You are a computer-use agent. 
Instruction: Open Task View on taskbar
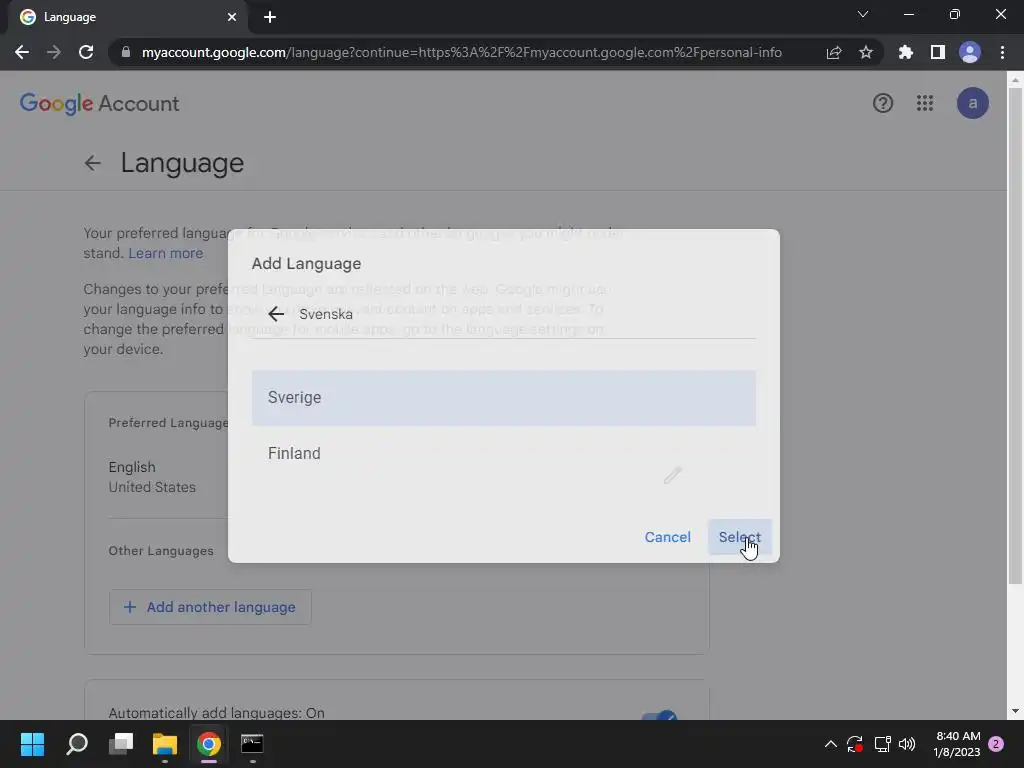(x=121, y=744)
